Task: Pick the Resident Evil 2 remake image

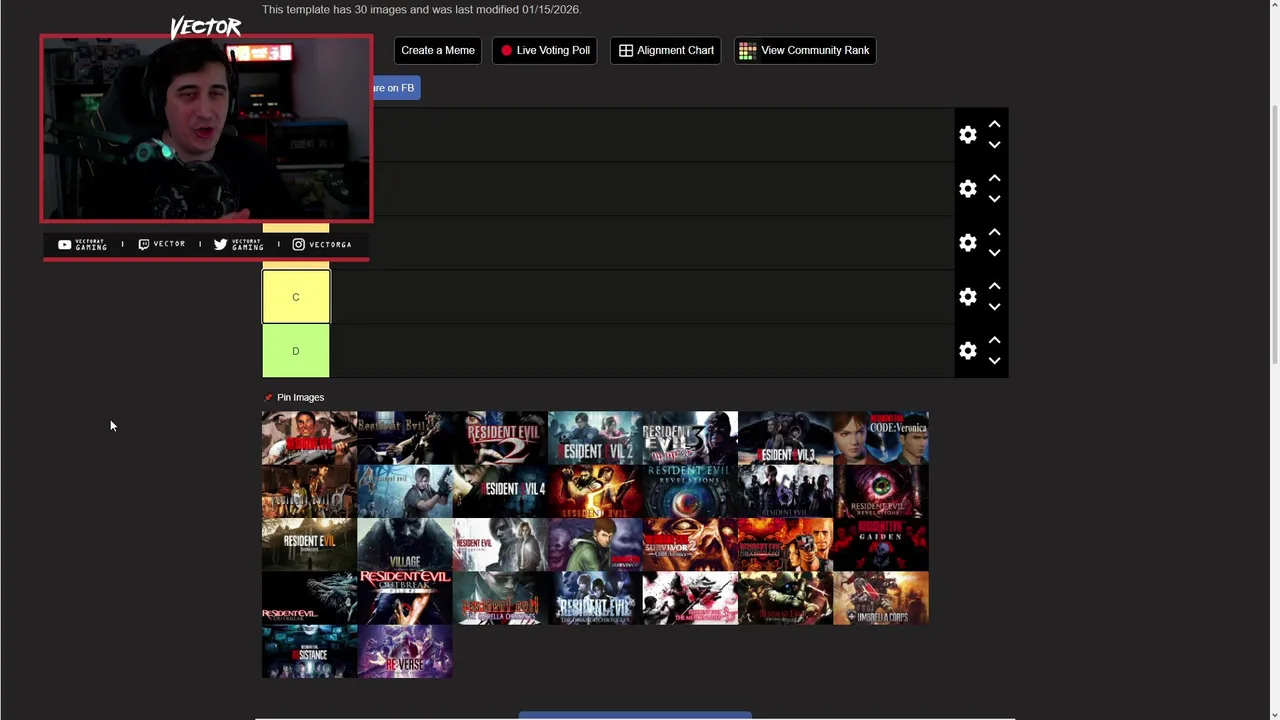Action: 595,438
